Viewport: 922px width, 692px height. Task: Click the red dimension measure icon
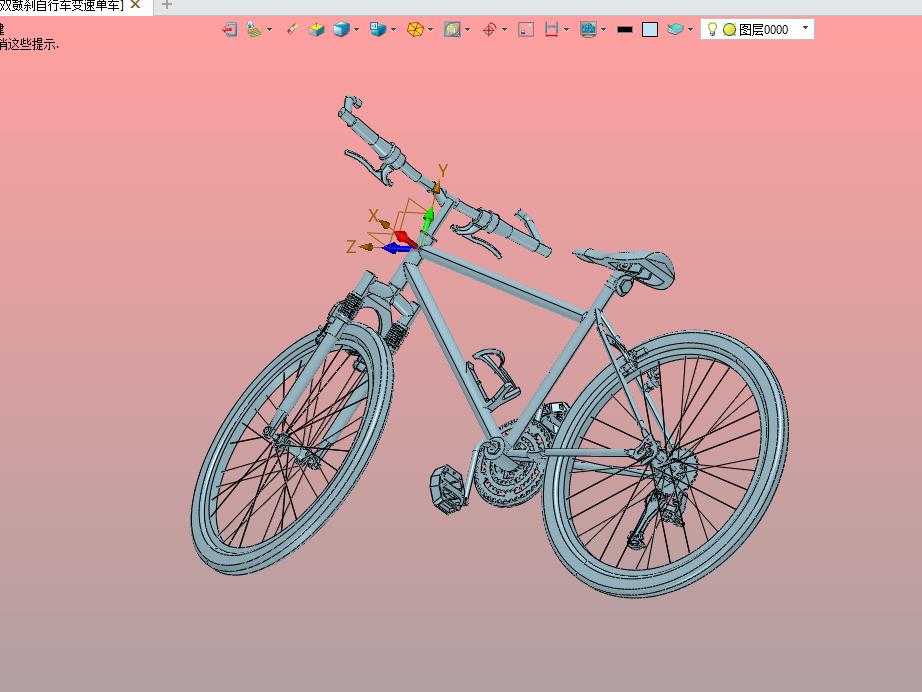(x=551, y=29)
